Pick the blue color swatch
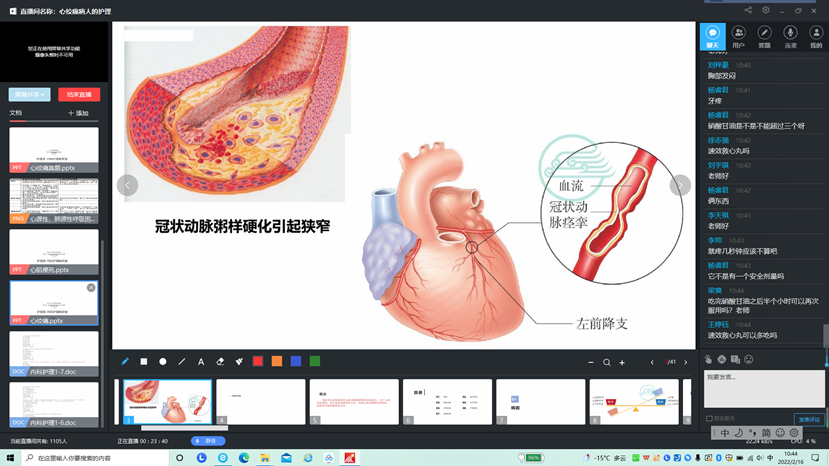Viewport: 829px width, 466px height. pyautogui.click(x=296, y=362)
